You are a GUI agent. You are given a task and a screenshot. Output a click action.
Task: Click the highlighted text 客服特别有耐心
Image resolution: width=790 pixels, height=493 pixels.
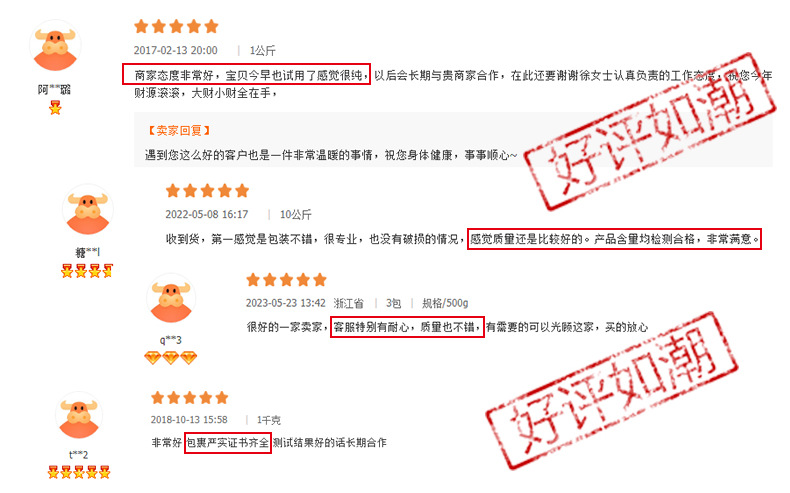coord(371,327)
